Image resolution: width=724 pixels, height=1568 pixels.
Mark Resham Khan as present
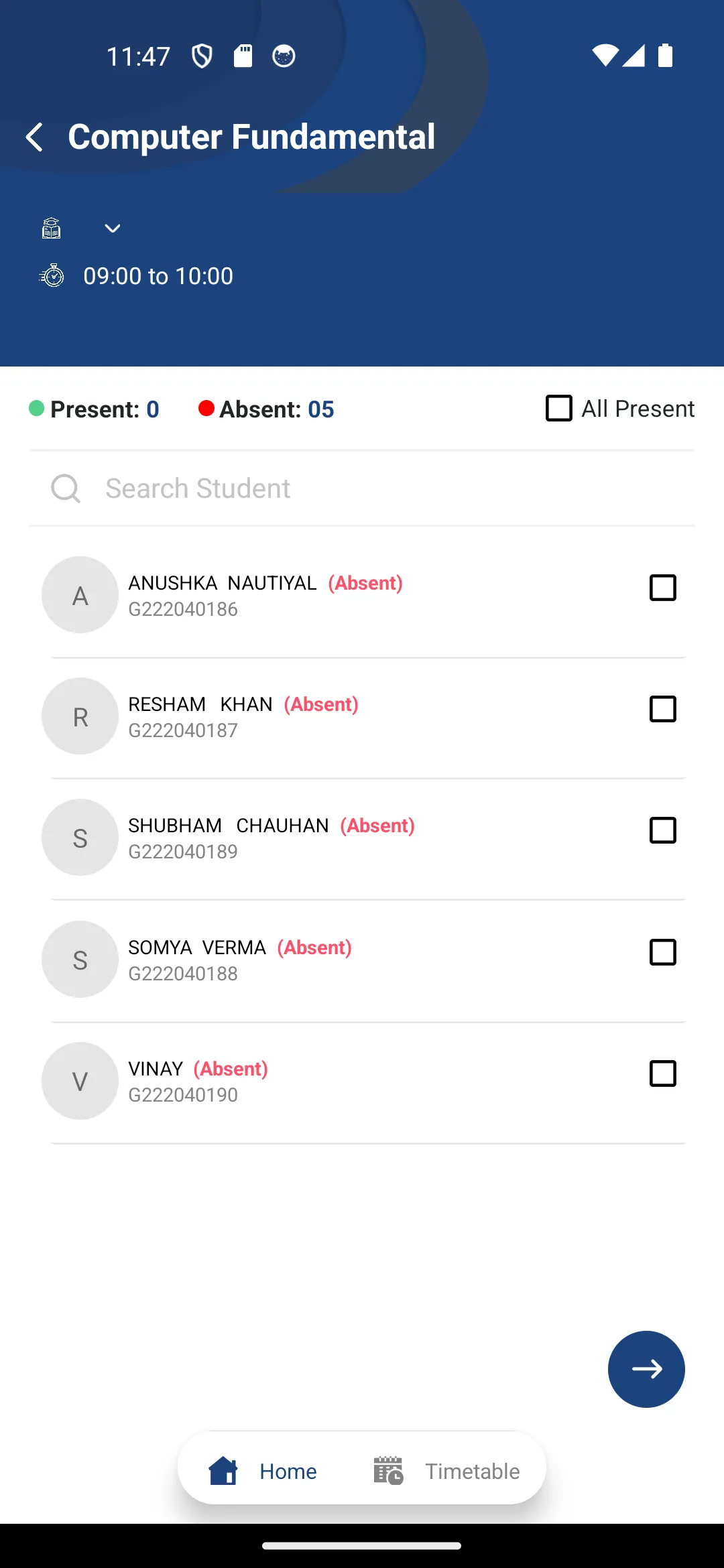pos(663,709)
